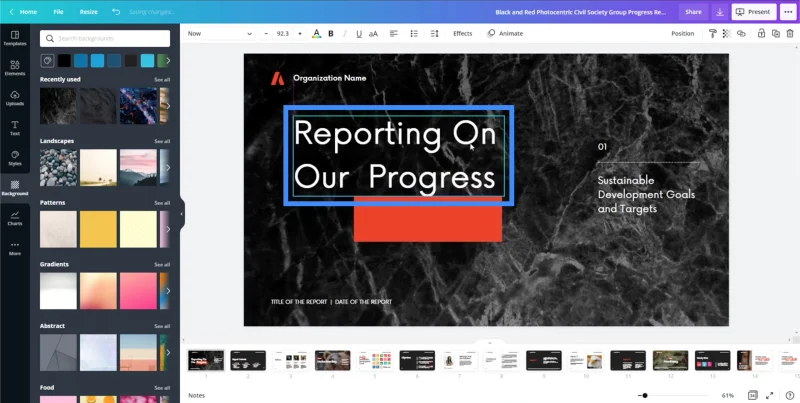Choose the pink gradient background thumbnail
This screenshot has height=403, width=800.
[x=138, y=291]
